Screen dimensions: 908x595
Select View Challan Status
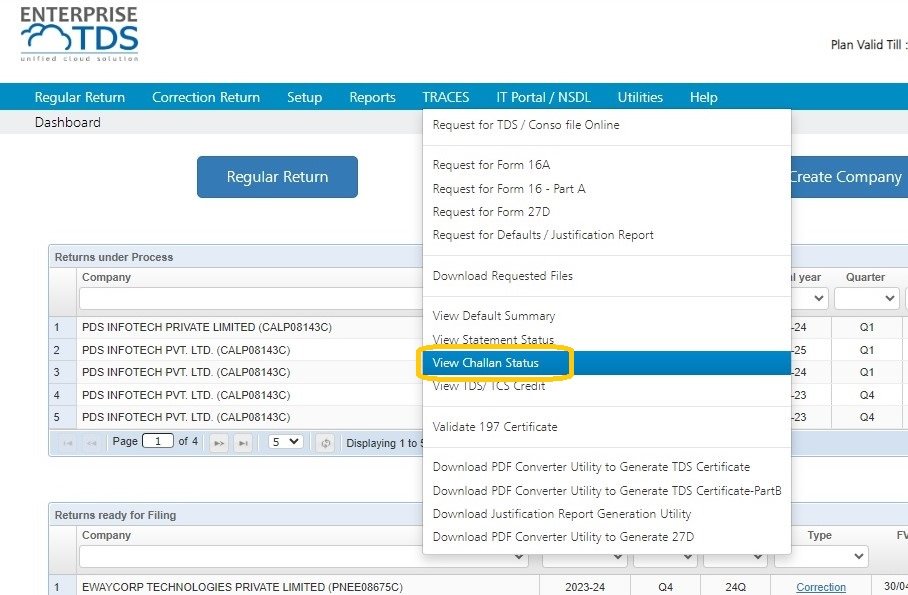(x=607, y=363)
